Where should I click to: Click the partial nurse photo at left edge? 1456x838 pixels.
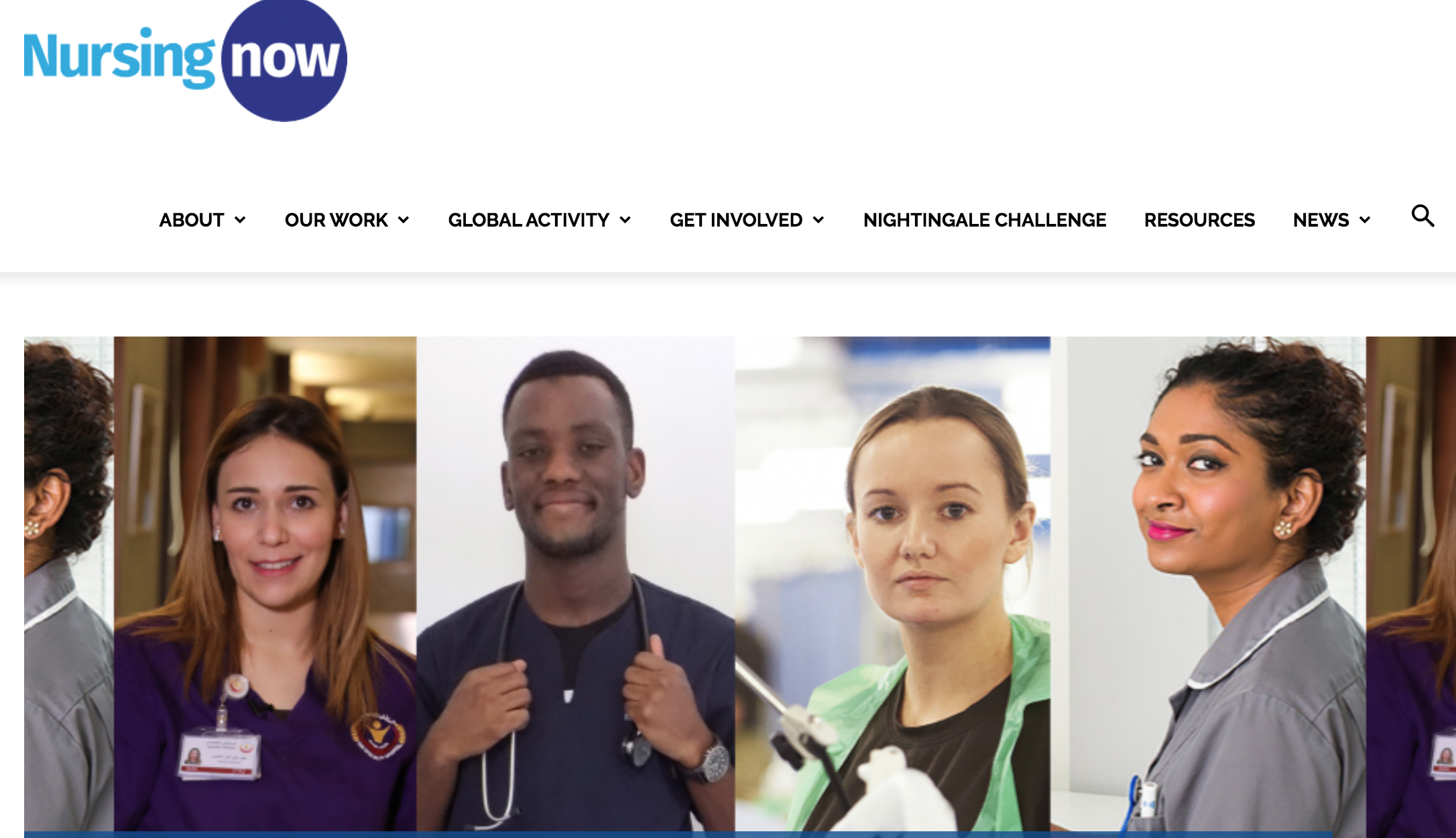pyautogui.click(x=69, y=585)
